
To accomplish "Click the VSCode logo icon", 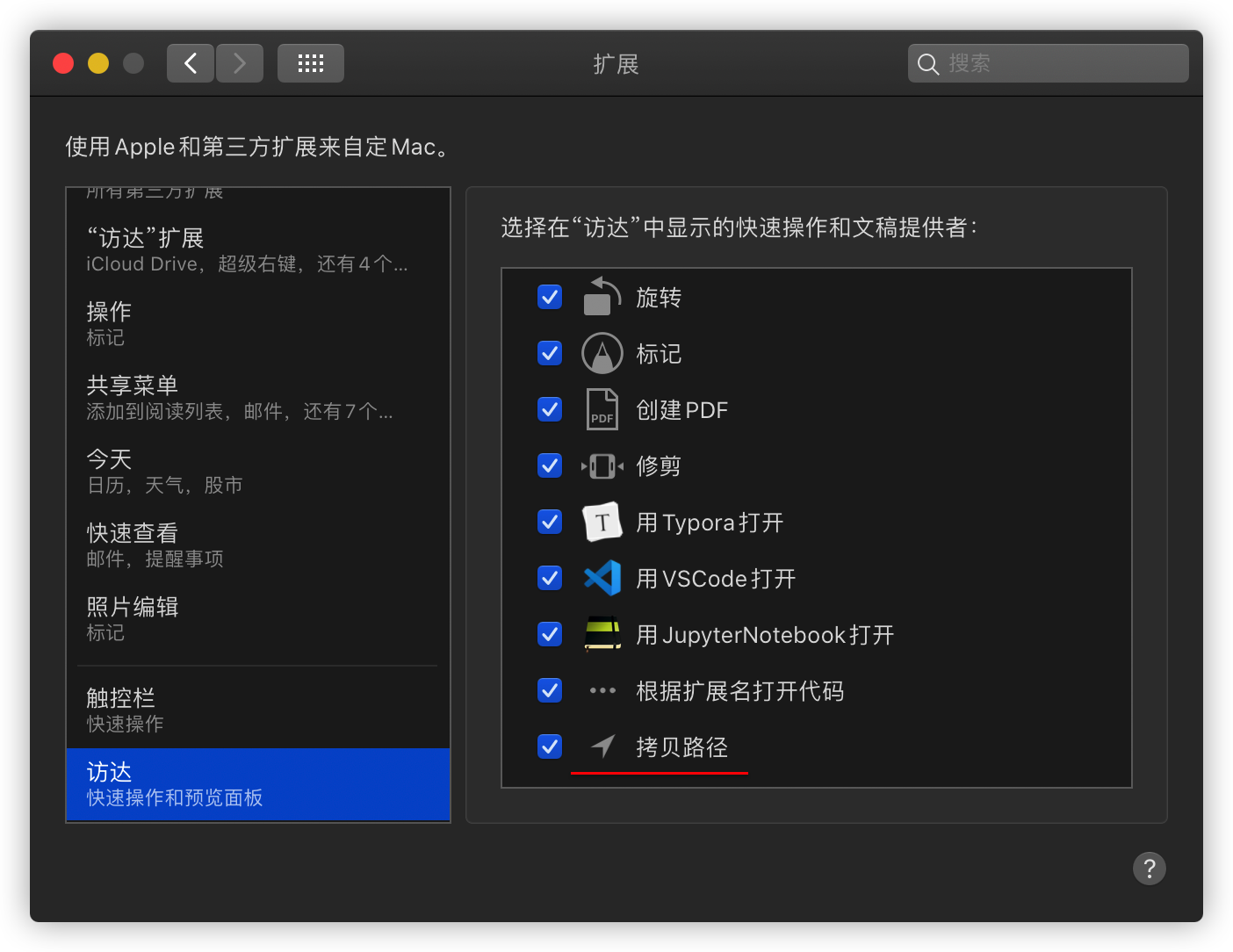I will pyautogui.click(x=602, y=578).
